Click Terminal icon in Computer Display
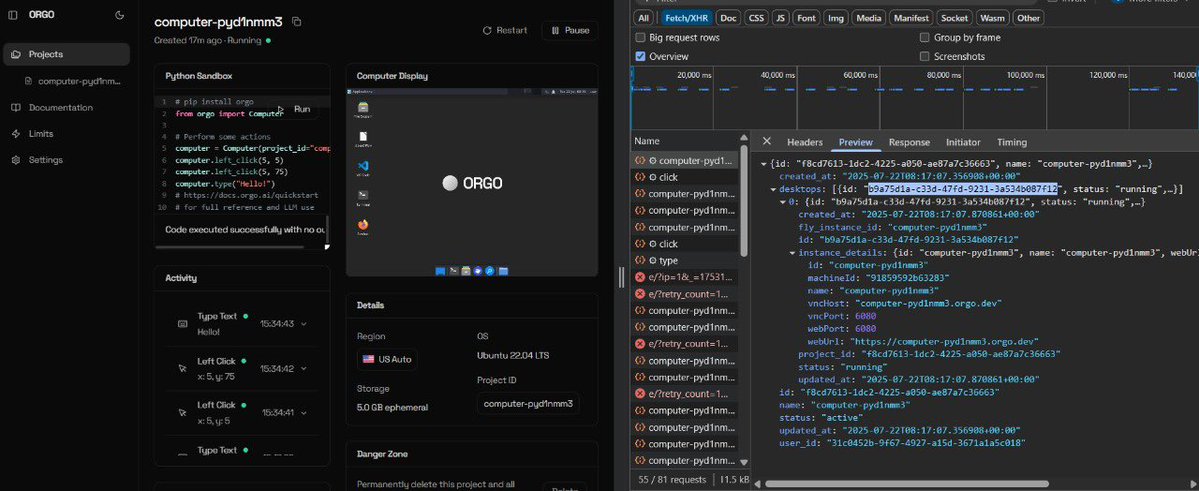This screenshot has height=491, width=1199. tap(363, 197)
